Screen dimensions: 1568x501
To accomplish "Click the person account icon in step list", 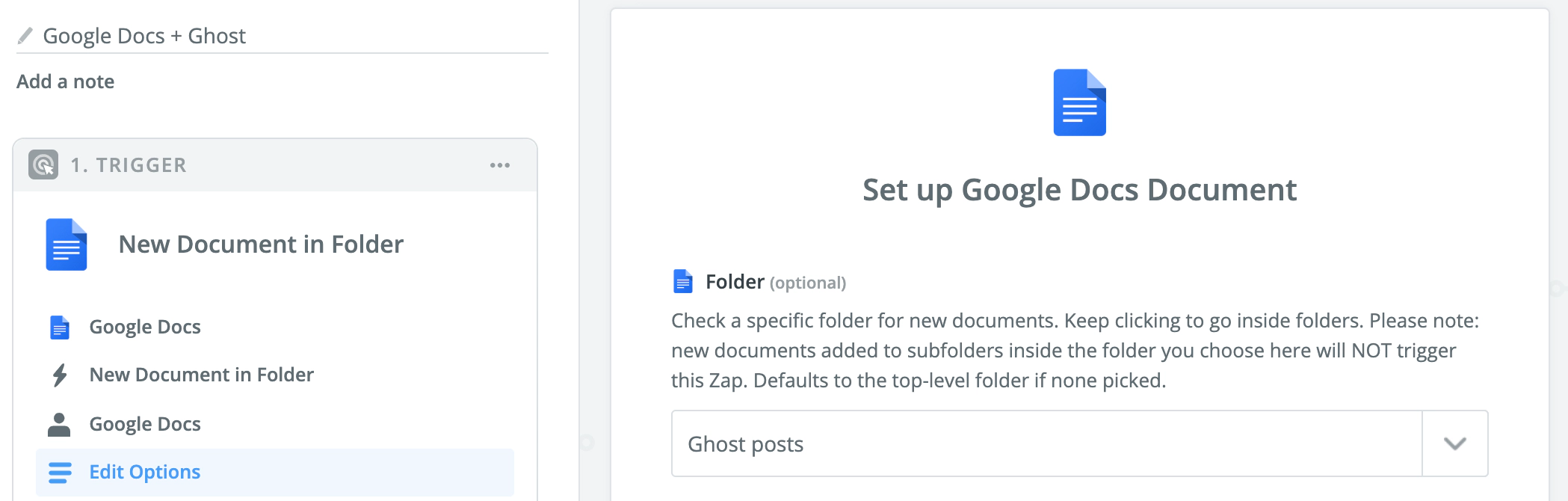I will point(59,424).
